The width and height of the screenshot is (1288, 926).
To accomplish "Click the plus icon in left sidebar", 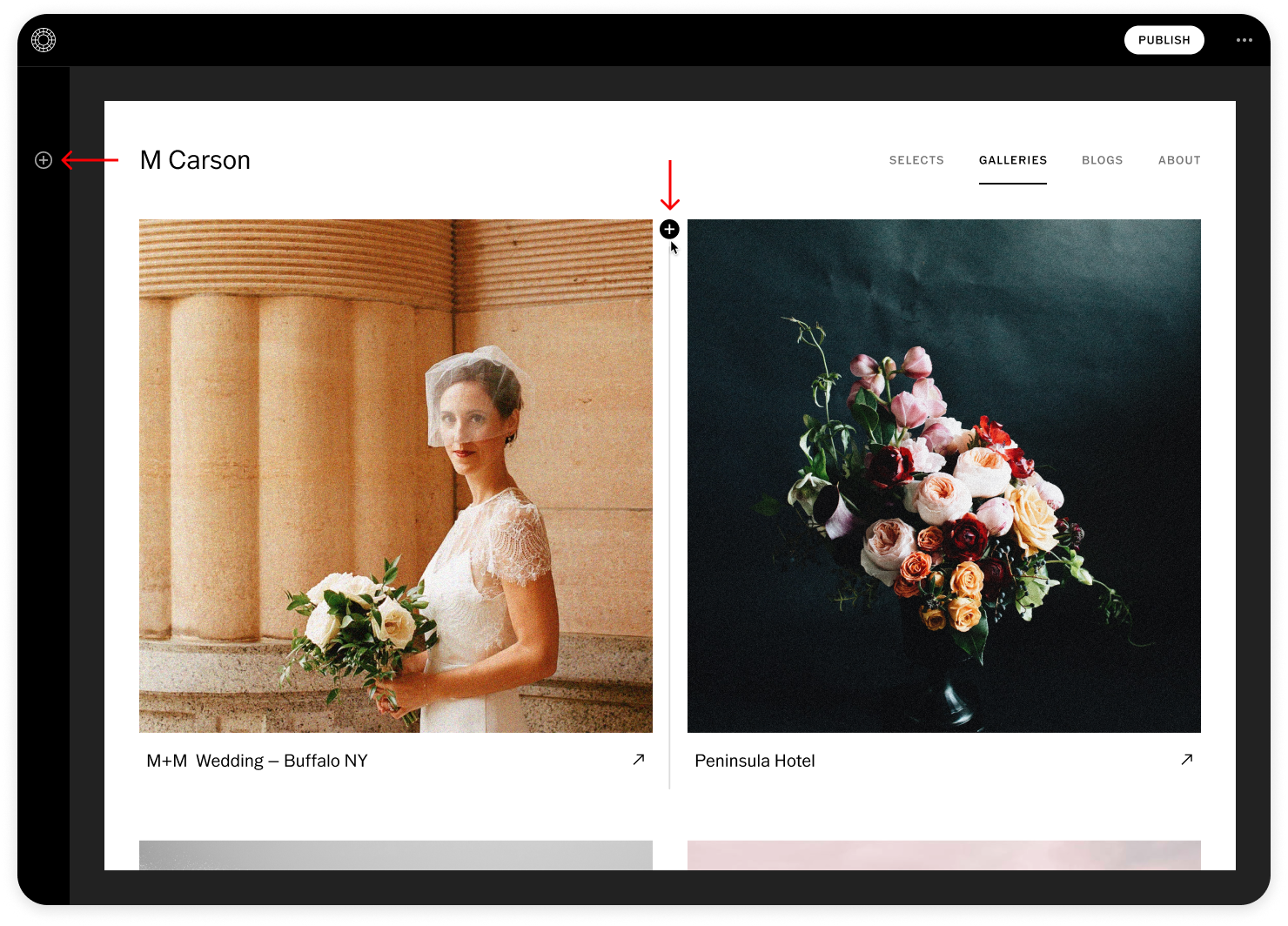I will [44, 160].
